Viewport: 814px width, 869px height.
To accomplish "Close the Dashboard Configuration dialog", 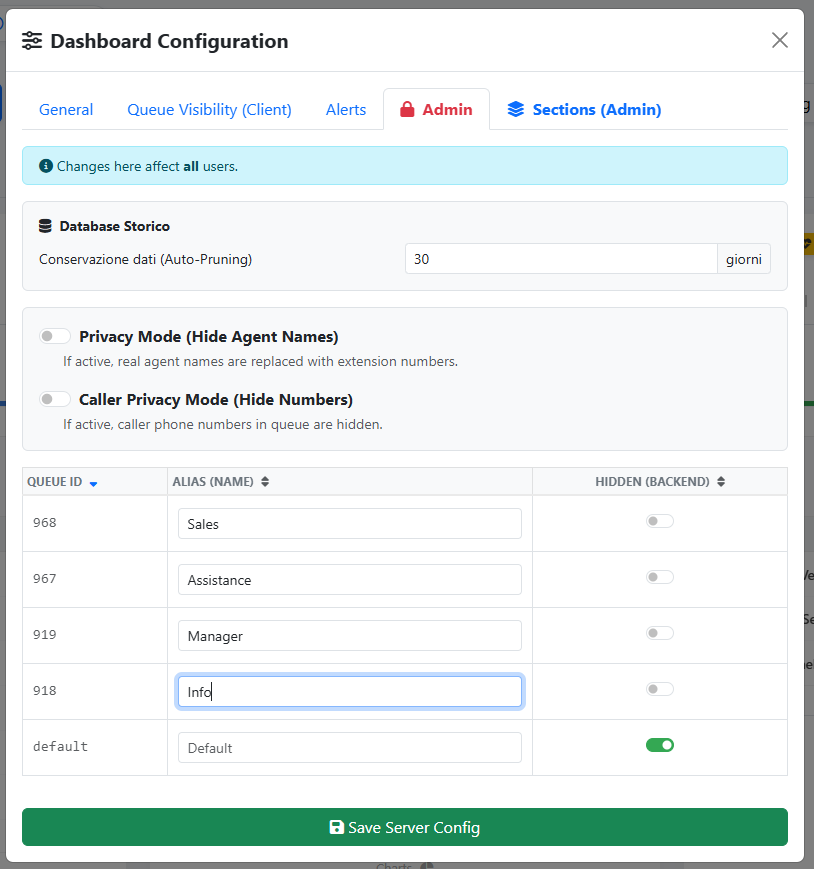I will point(779,40).
